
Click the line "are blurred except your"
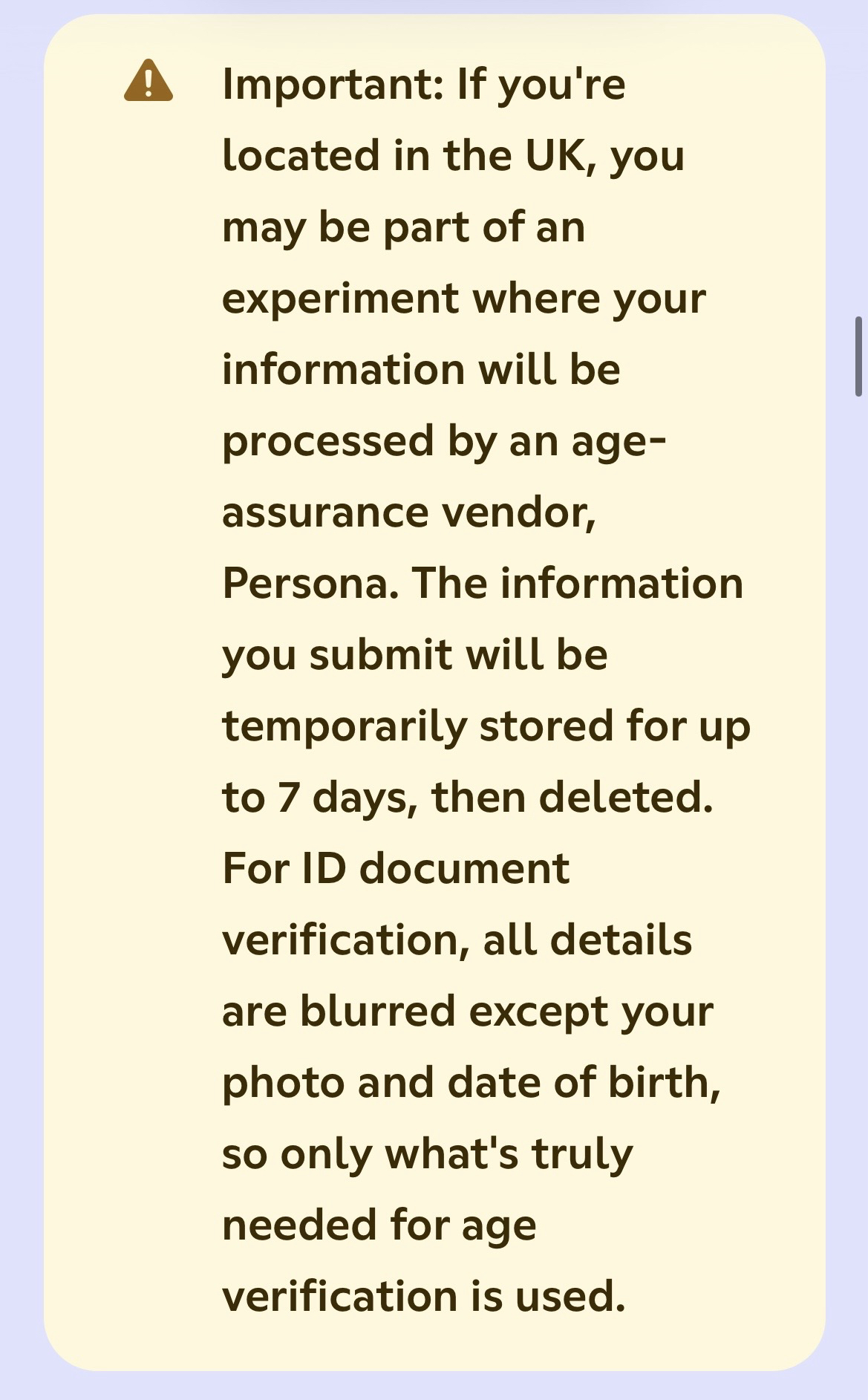[x=468, y=1011]
